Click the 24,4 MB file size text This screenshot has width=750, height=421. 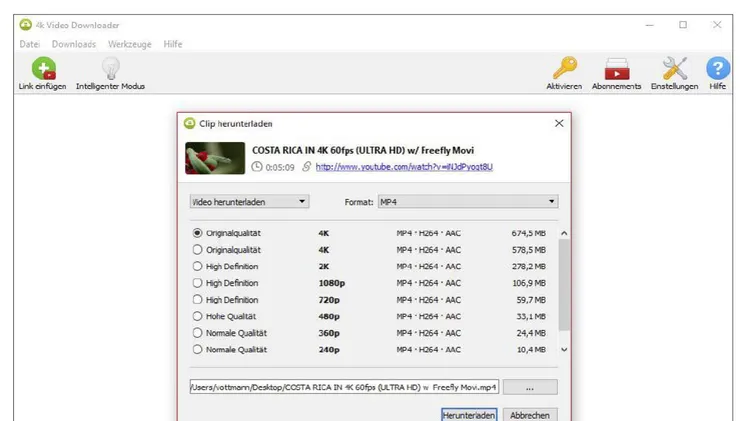531,333
